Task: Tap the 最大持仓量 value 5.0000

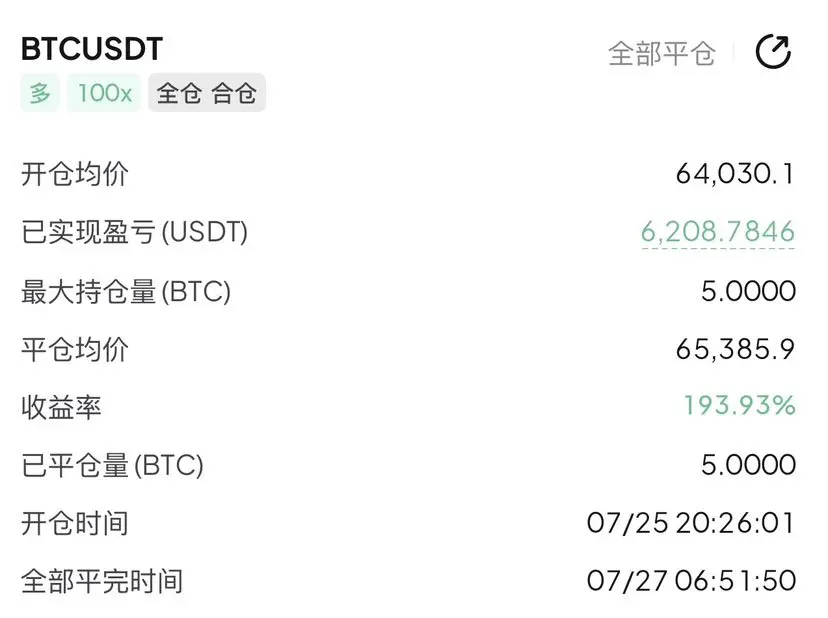Action: click(748, 291)
